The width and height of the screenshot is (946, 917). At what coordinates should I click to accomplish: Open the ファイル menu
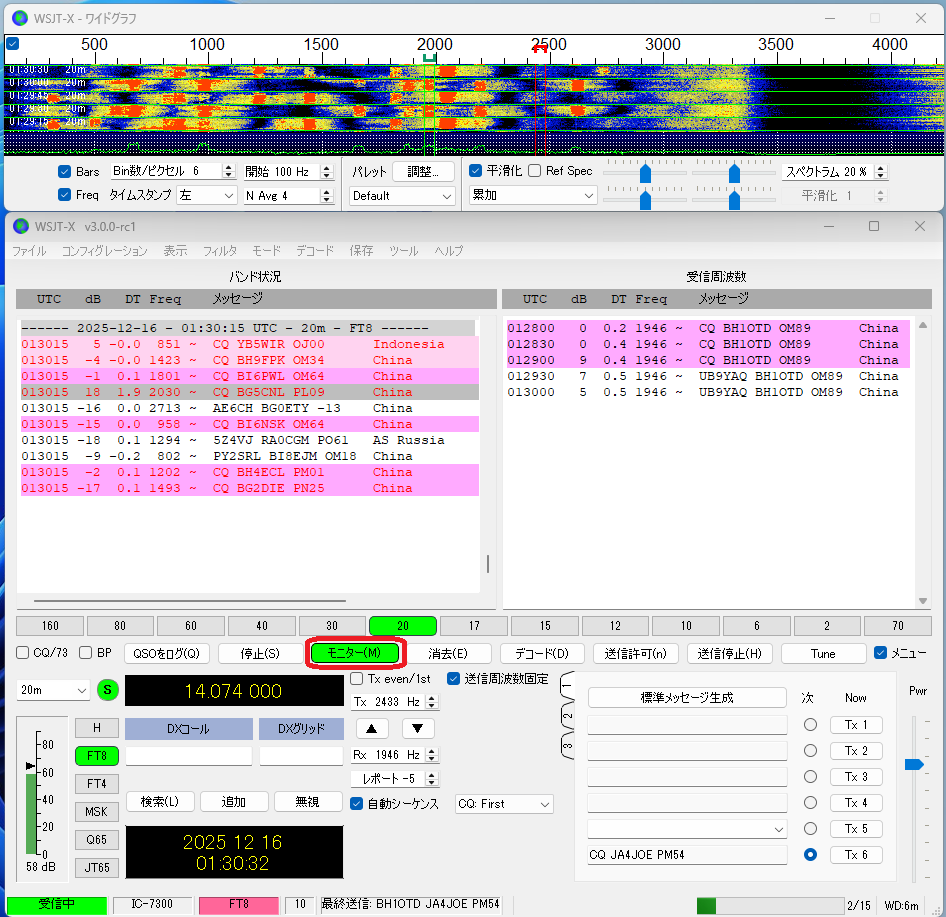29,251
